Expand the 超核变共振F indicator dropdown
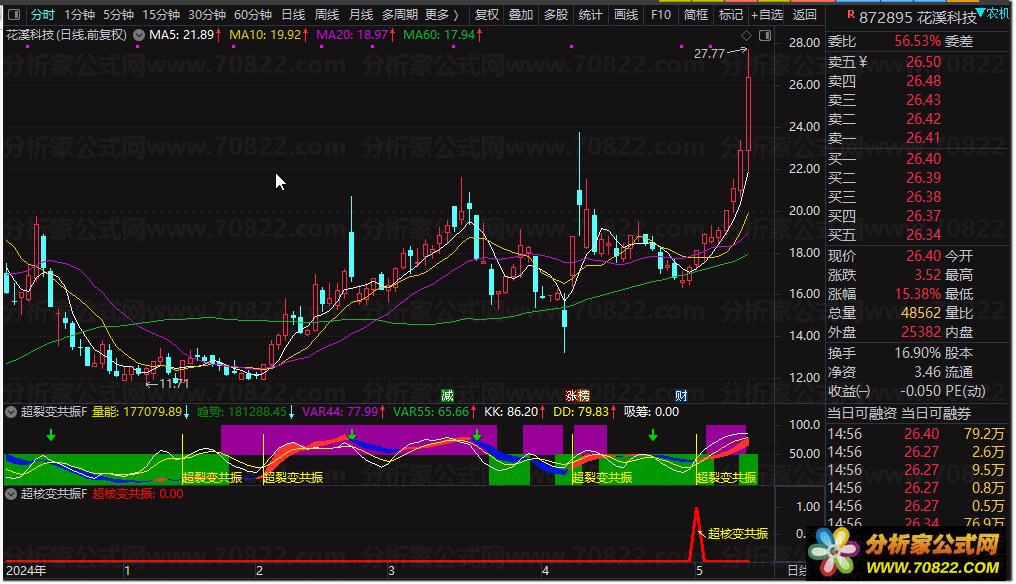This screenshot has height=584, width=1016. [x=11, y=494]
